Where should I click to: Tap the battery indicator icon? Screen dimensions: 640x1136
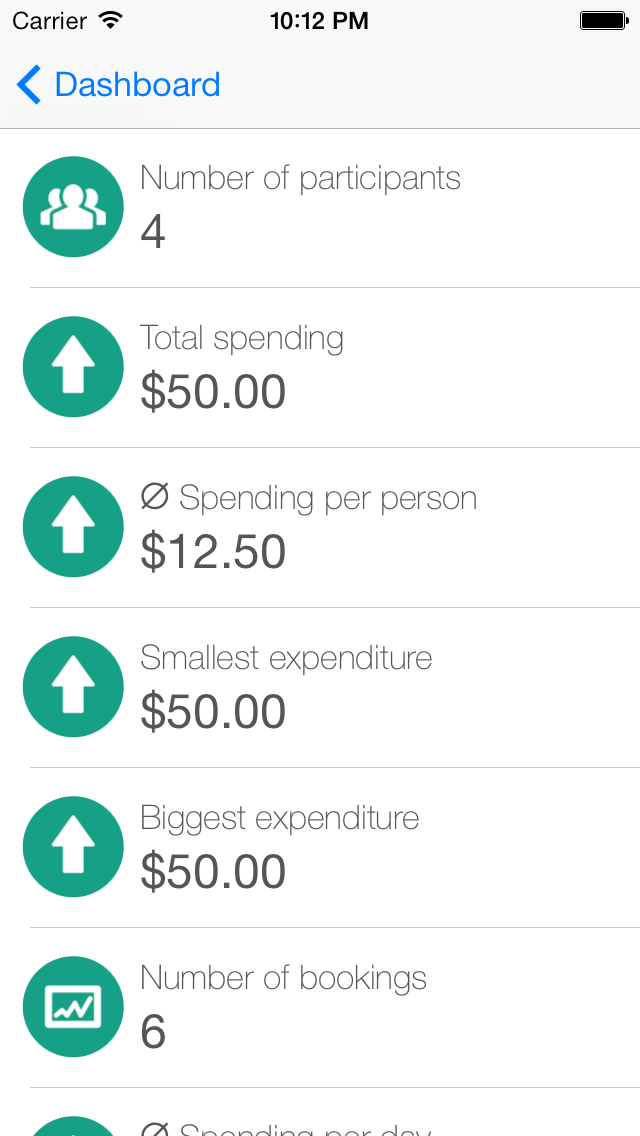pos(602,20)
